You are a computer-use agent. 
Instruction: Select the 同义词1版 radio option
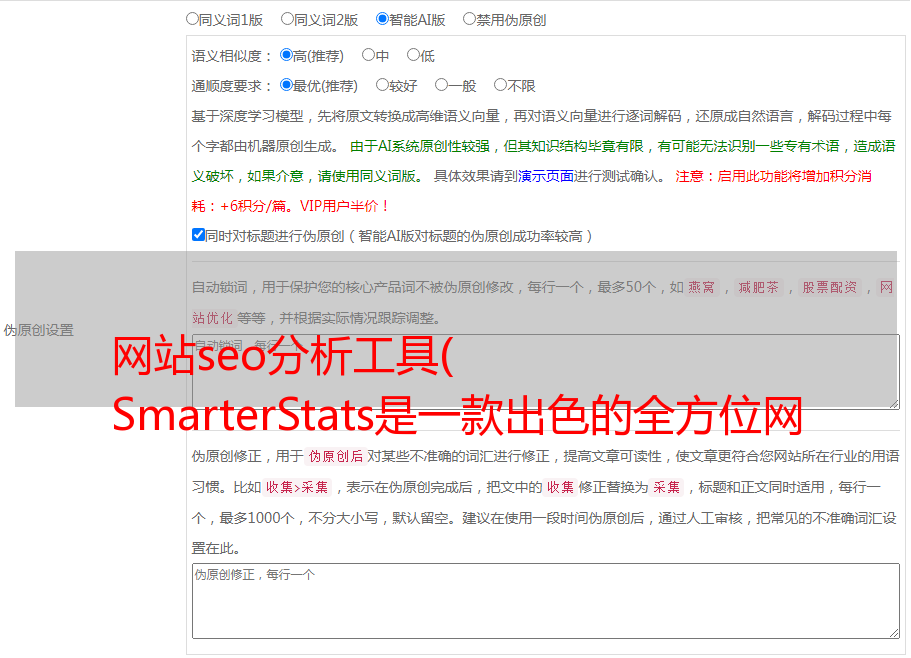click(x=192, y=19)
